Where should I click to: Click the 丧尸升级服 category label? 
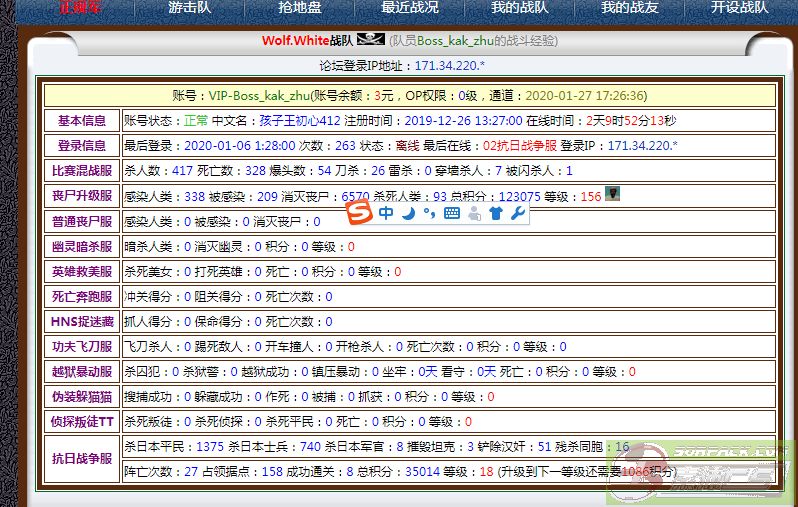click(81, 197)
